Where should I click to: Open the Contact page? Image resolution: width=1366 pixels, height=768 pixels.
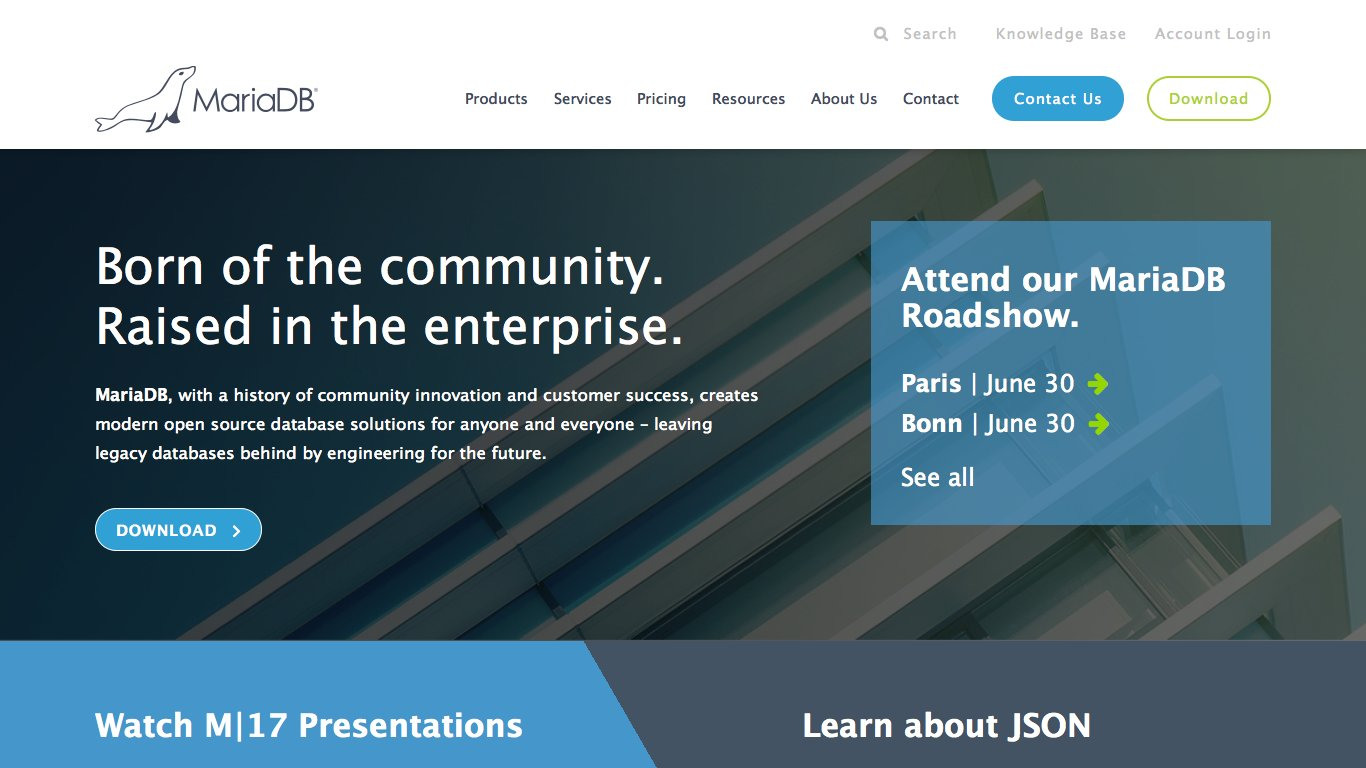(930, 98)
